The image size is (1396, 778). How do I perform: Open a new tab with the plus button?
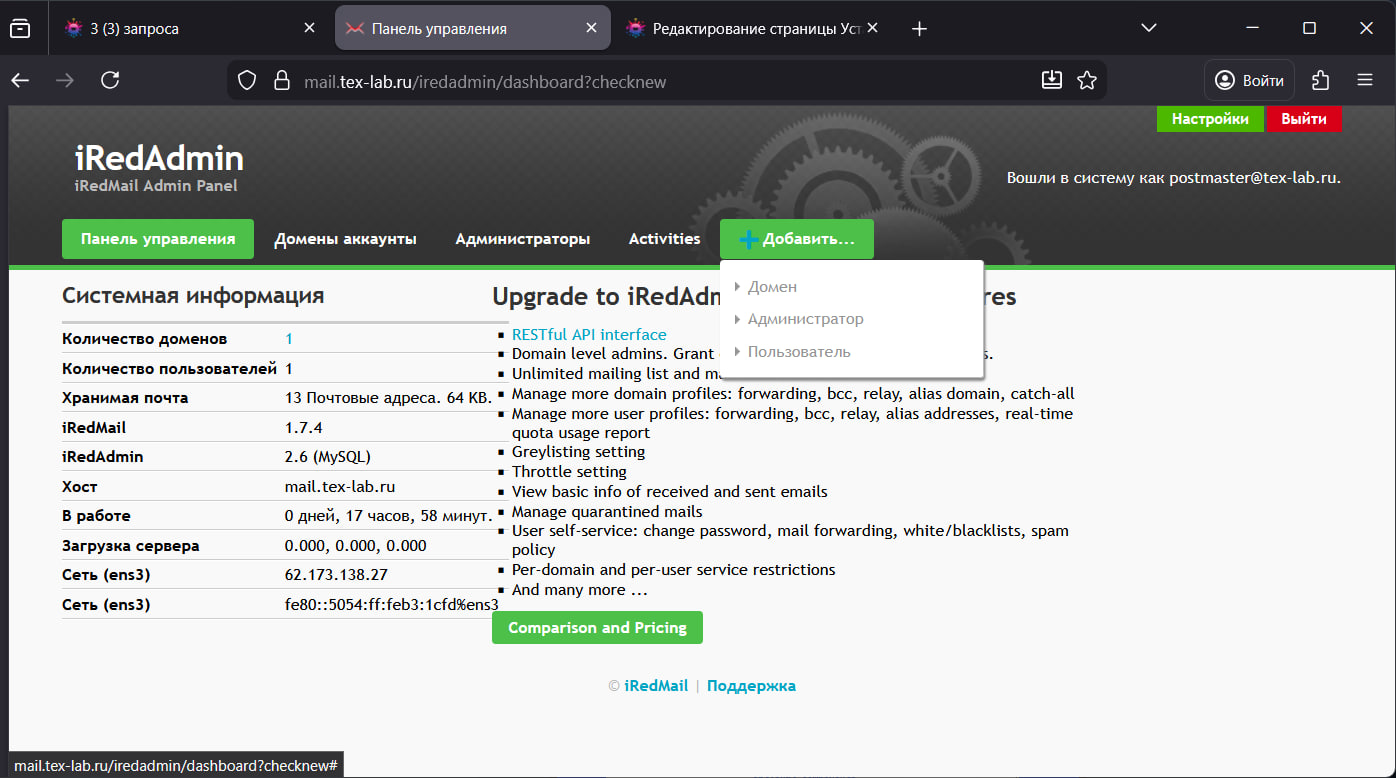point(920,29)
